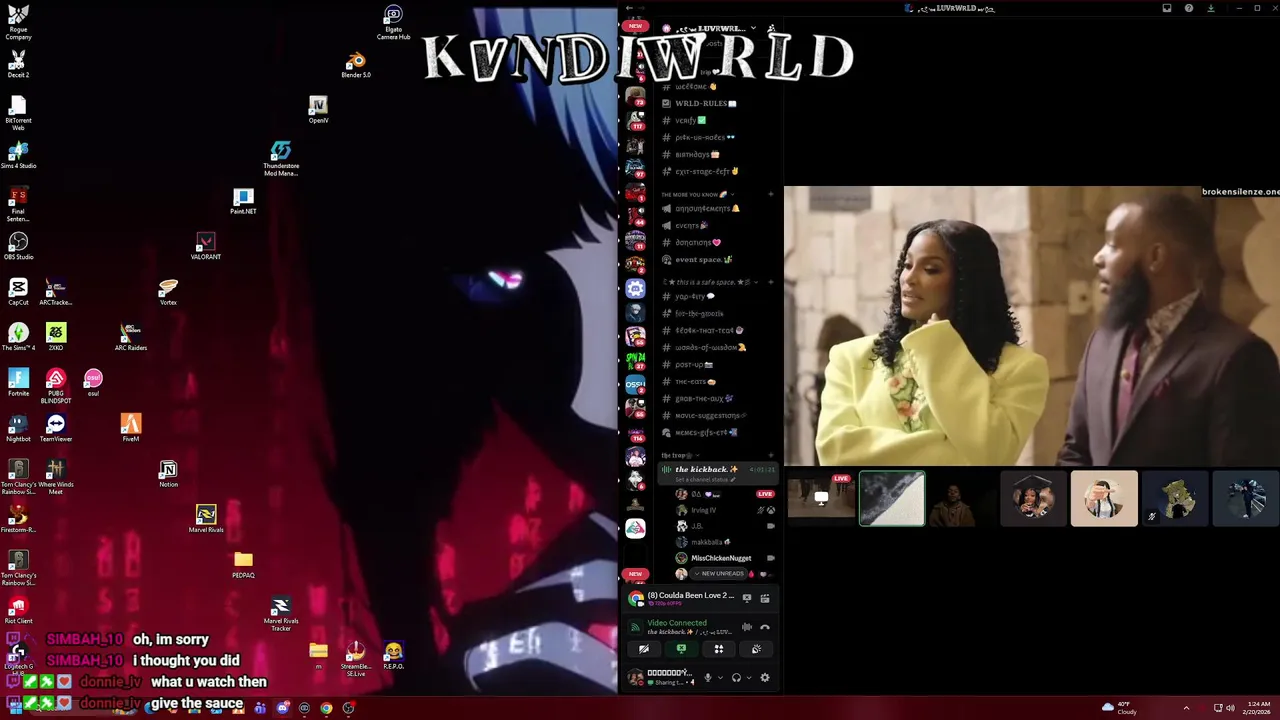Open Marvel Rivals Tracker desktop shortcut
This screenshot has height=720, width=1280.
281,614
